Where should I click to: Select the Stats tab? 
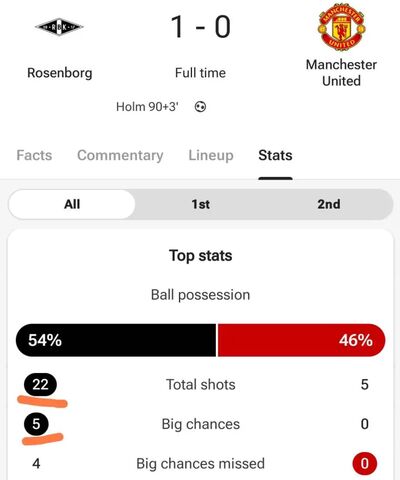[275, 155]
